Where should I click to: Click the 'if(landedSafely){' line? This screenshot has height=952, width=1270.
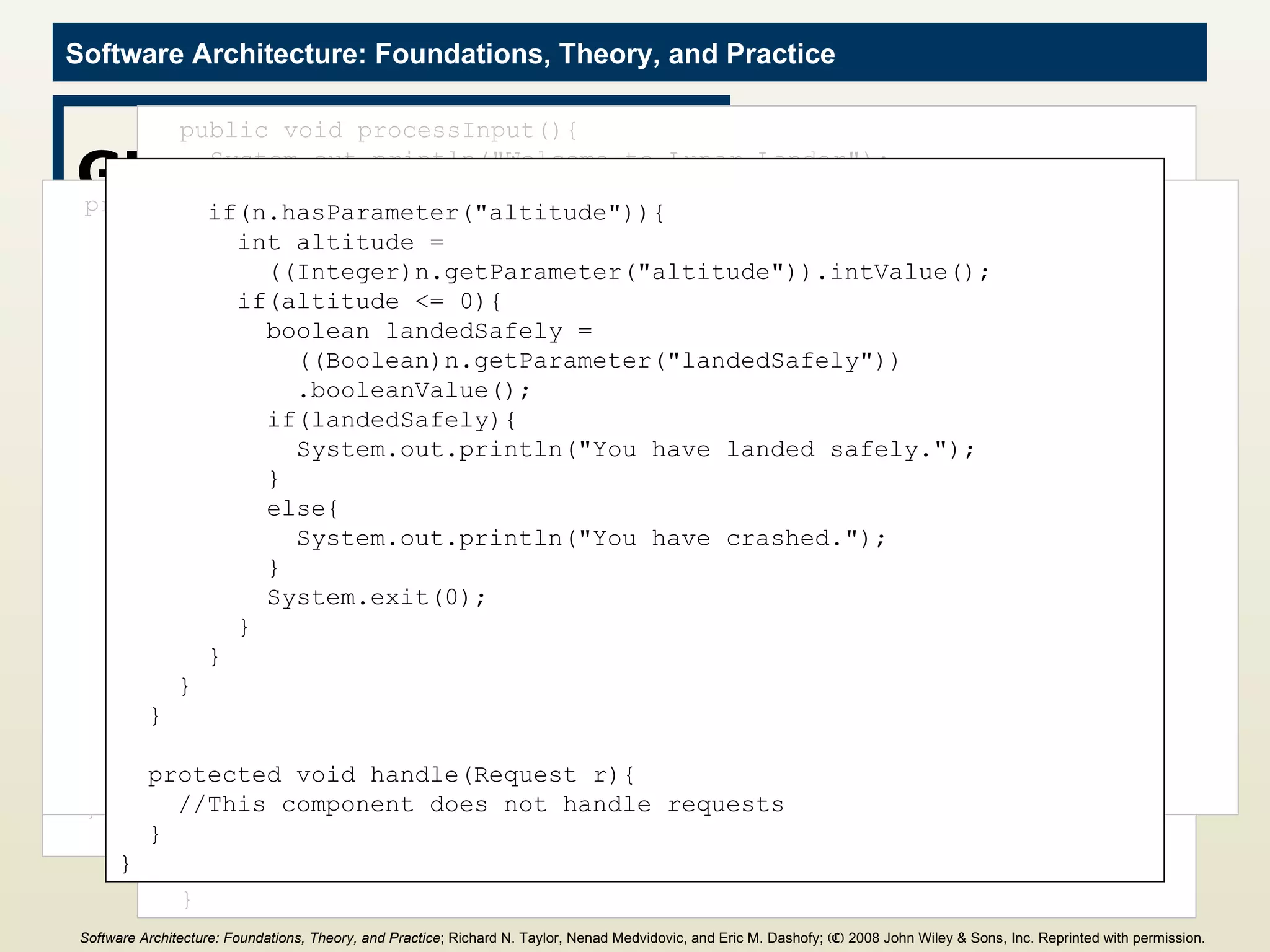[391, 420]
